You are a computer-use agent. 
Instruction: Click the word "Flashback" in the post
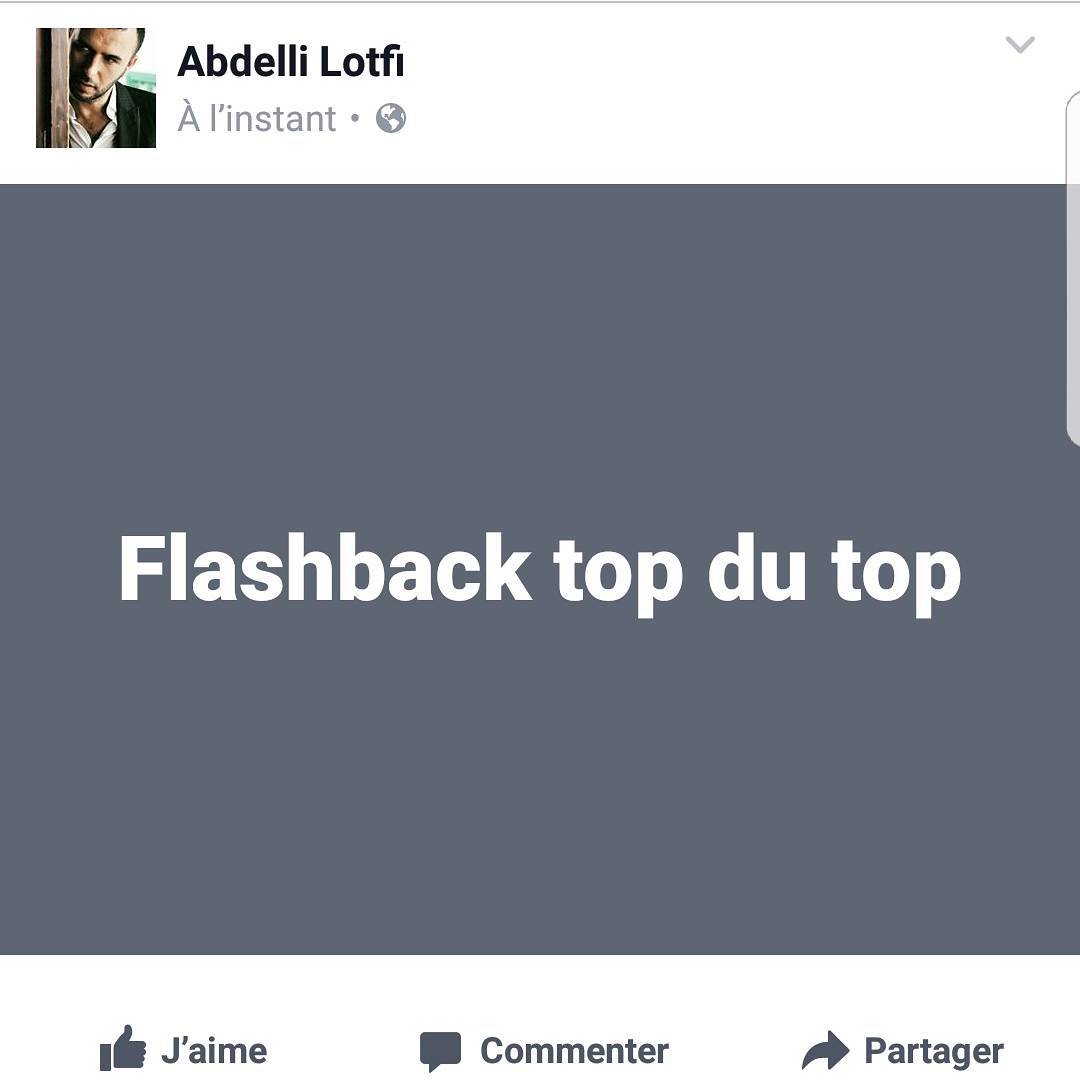[x=325, y=569]
